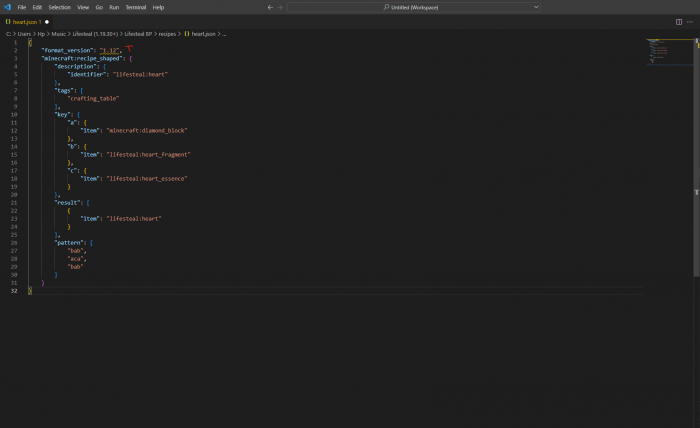Click the unsaved dot on heart.json tab
The width and height of the screenshot is (700, 428).
coord(47,22)
